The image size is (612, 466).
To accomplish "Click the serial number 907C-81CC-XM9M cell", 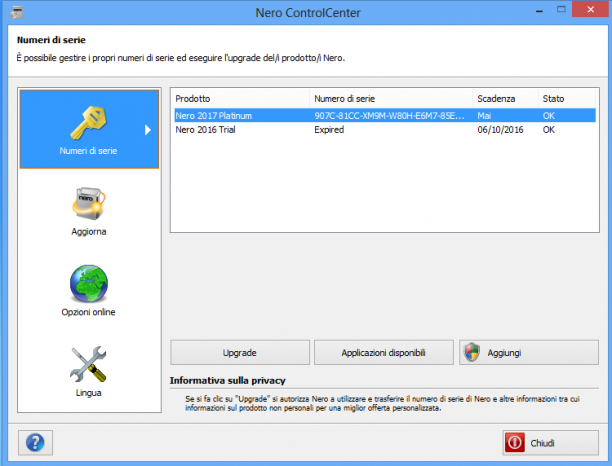I will pos(390,116).
